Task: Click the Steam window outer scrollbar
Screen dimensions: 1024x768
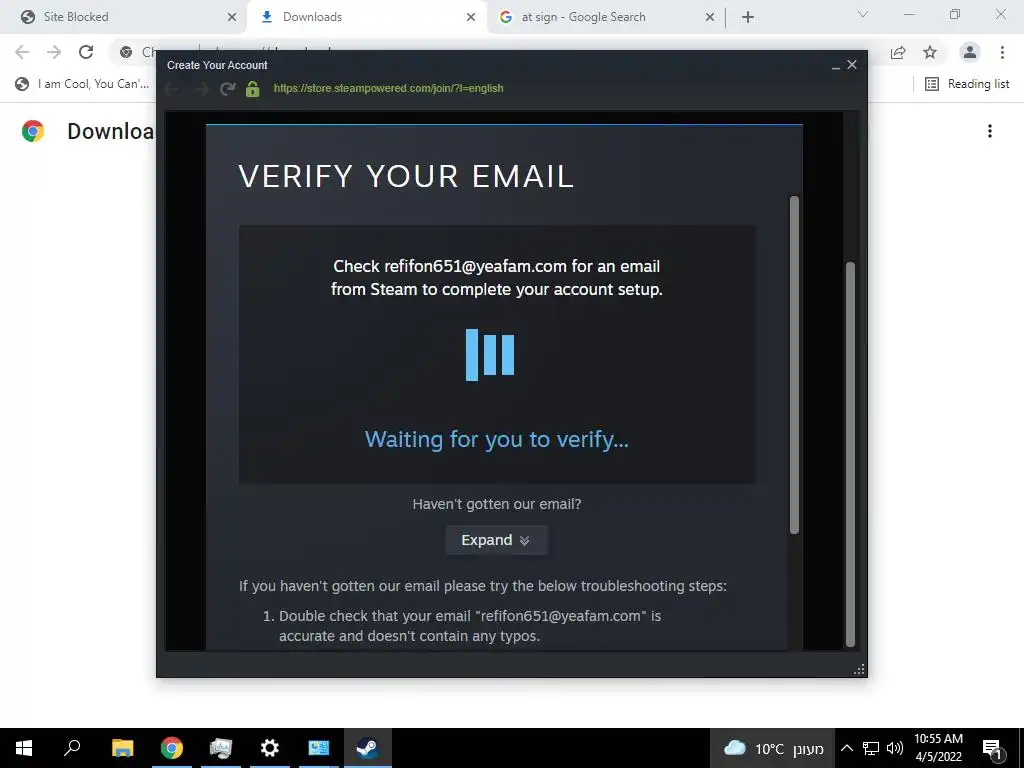Action: click(x=850, y=454)
